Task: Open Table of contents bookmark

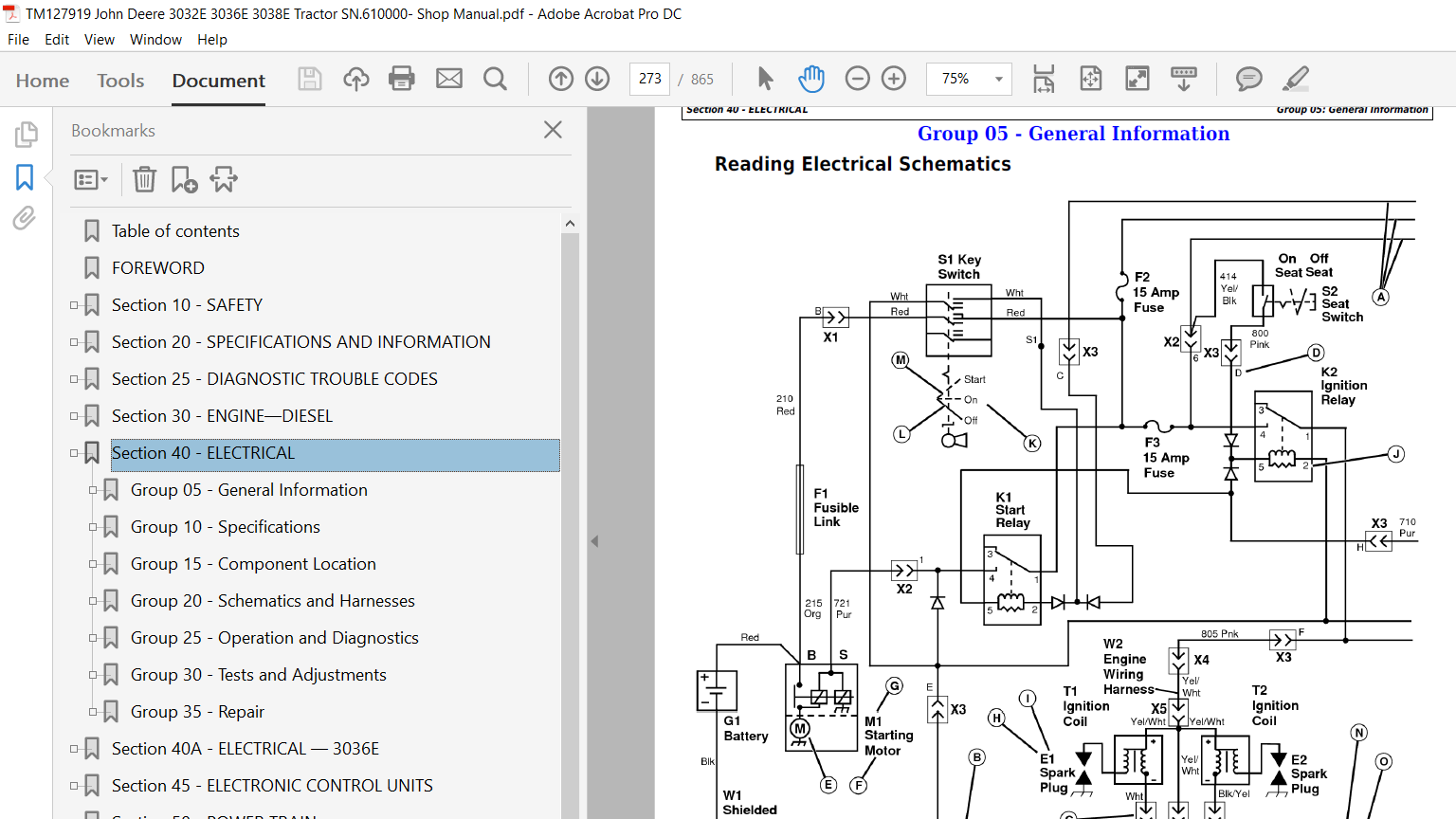Action: pos(175,231)
